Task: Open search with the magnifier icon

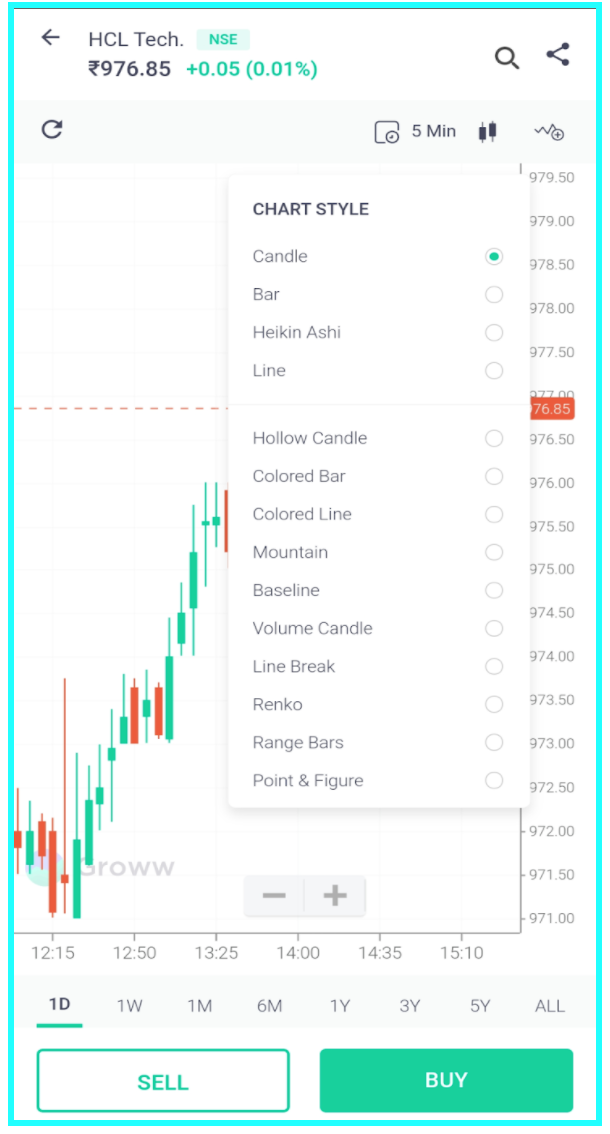Action: [507, 58]
